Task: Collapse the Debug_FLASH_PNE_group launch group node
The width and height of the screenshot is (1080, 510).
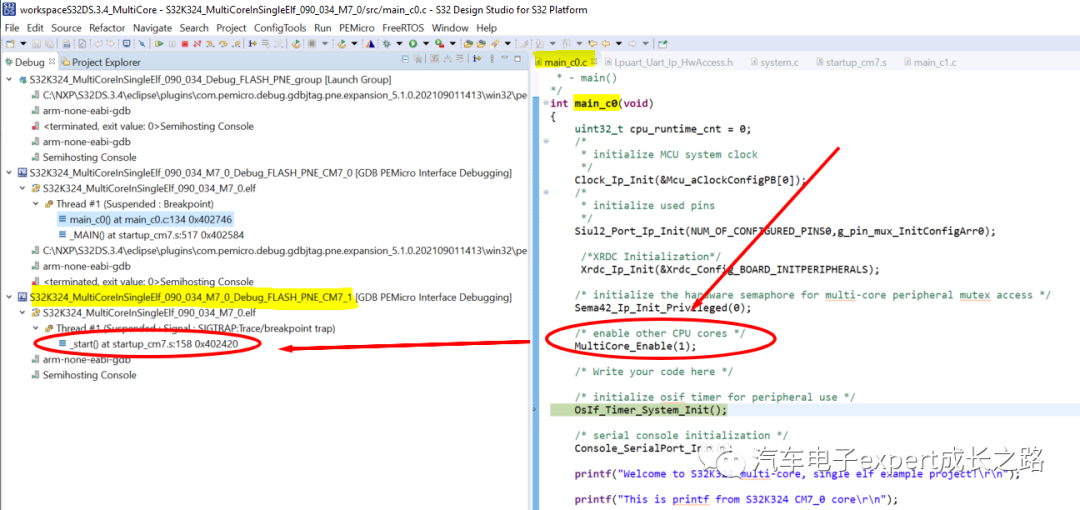Action: (8, 79)
